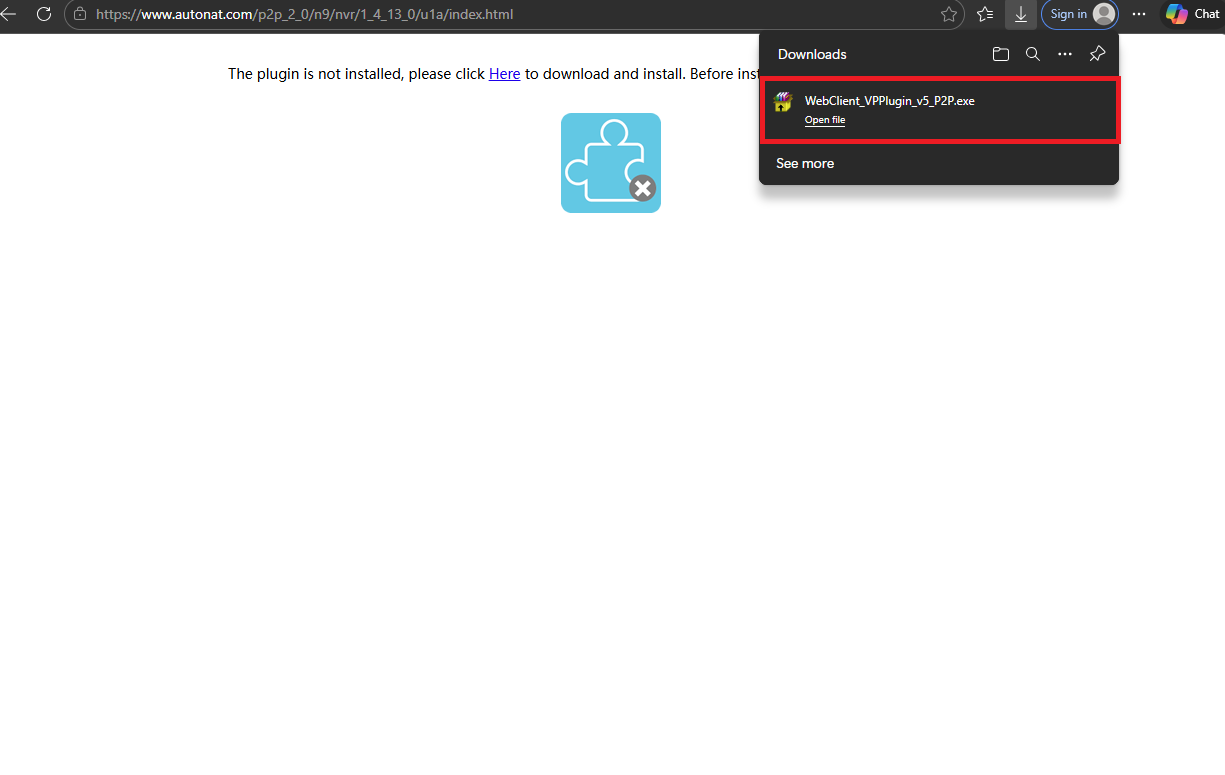Screen dimensions: 1225x775
Task: Reload the current page
Action: coord(44,14)
